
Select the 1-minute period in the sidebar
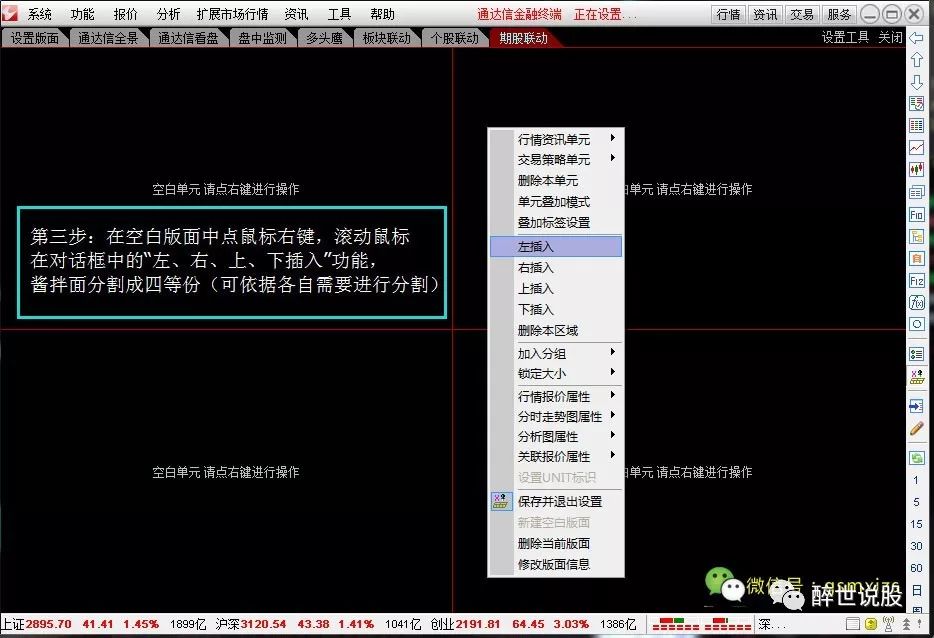click(916, 480)
